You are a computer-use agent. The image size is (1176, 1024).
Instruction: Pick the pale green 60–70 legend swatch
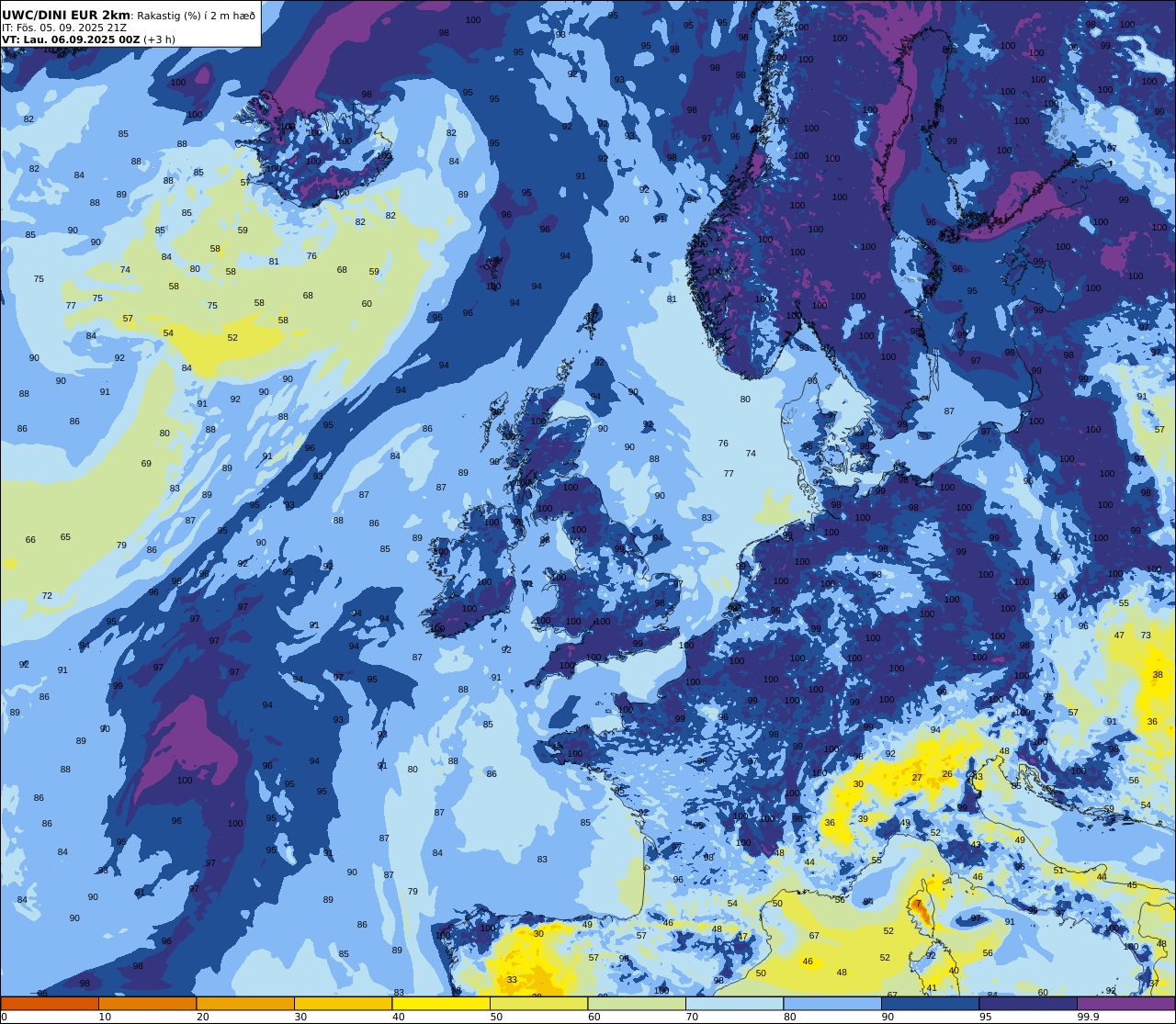point(637,1003)
